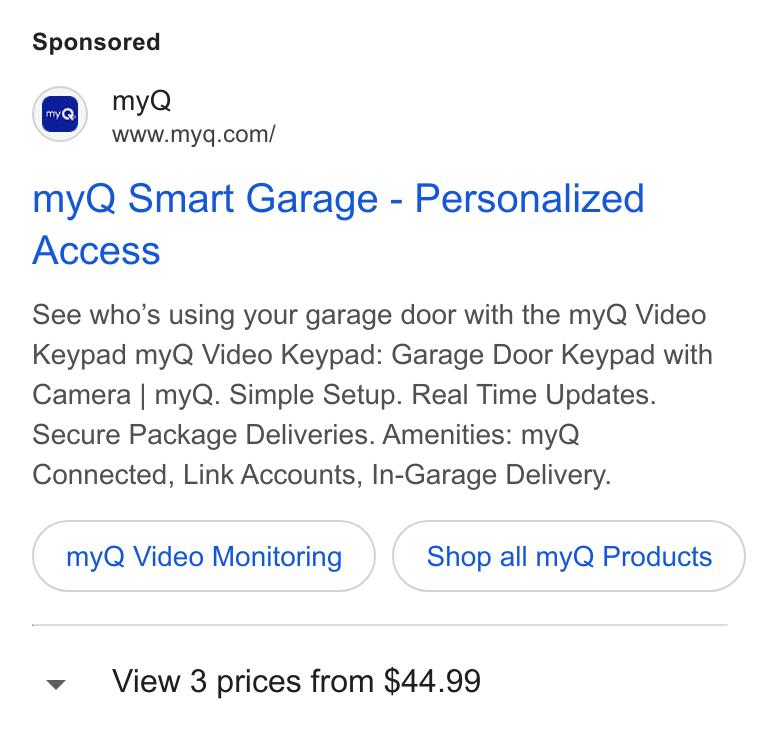Click the word Access in headline

coord(96,250)
